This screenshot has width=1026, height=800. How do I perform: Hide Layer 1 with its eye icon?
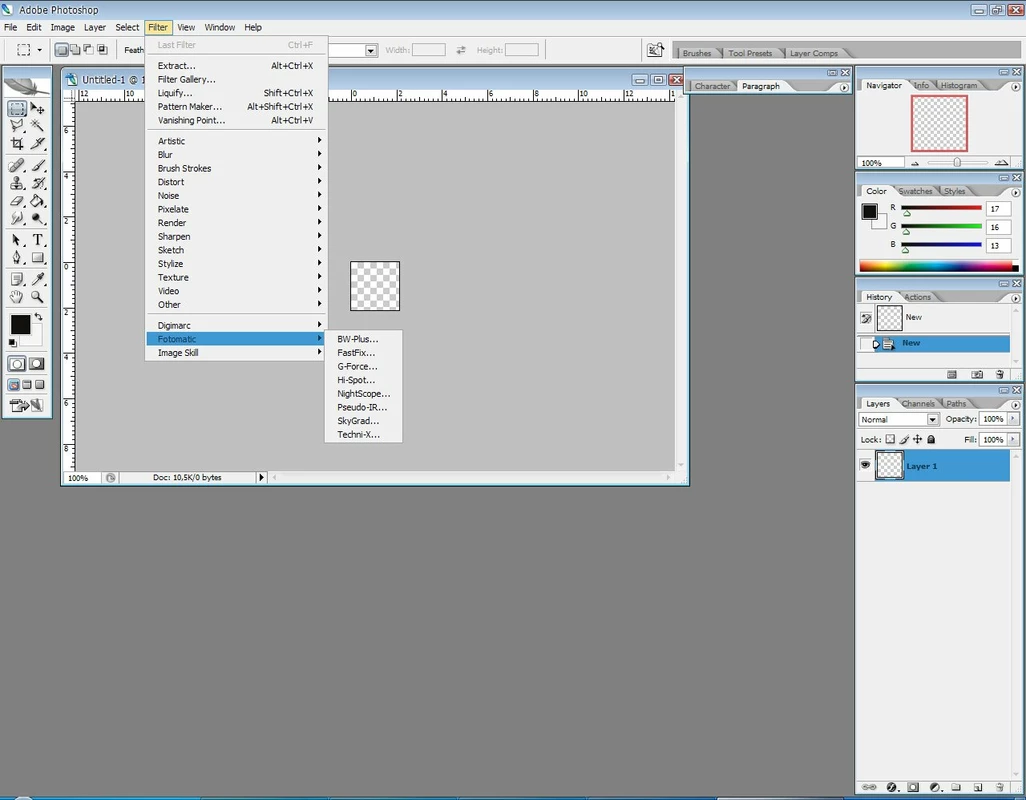pos(865,465)
